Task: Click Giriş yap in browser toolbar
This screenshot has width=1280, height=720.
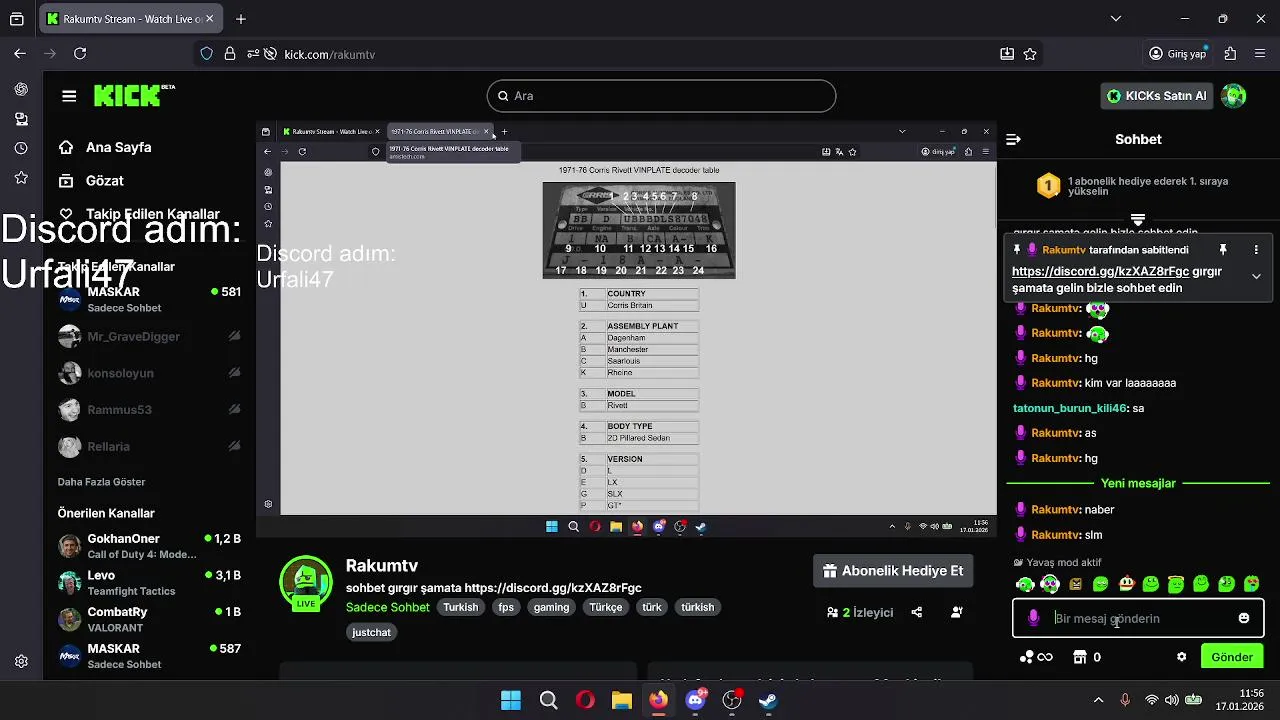Action: (1177, 54)
